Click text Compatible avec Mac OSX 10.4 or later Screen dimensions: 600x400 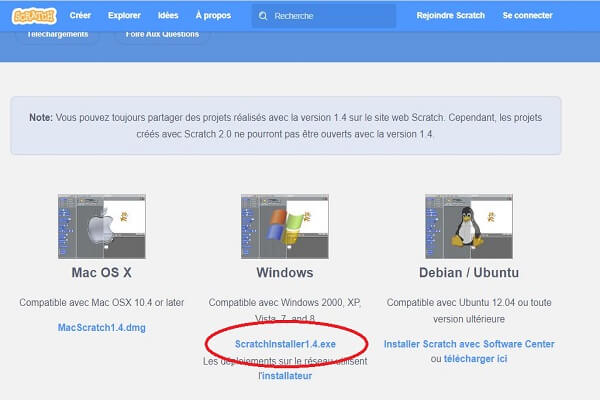tap(102, 302)
